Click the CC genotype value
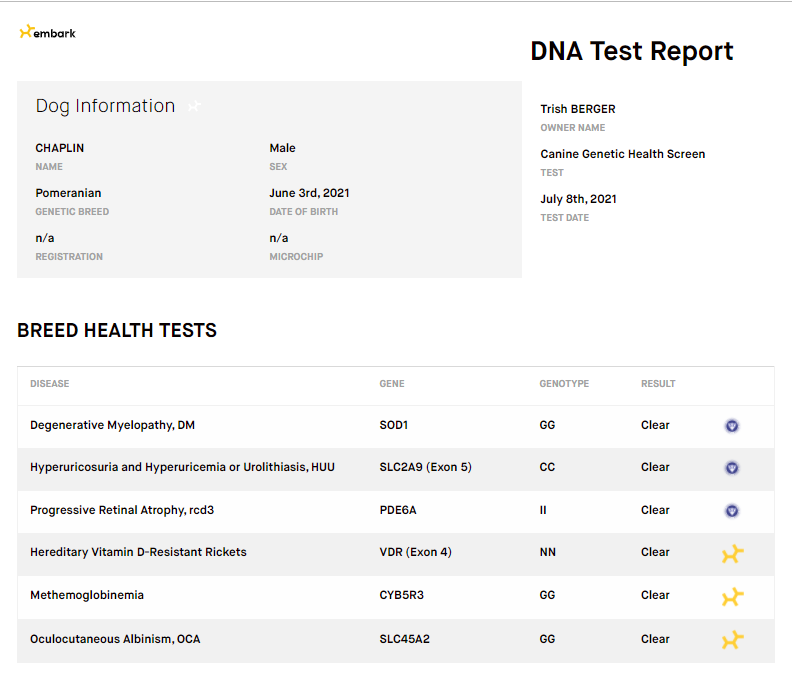 point(547,467)
